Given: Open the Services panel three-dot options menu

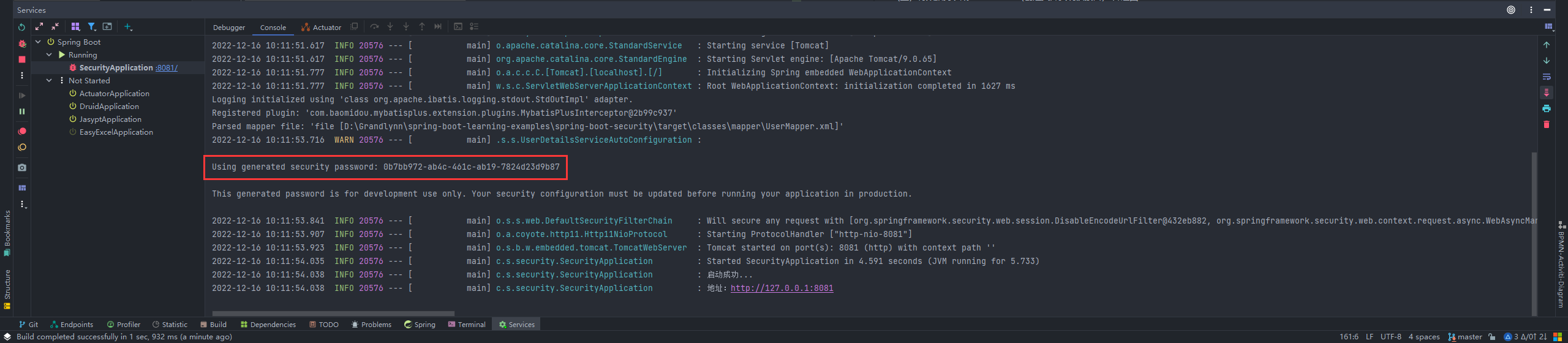Looking at the screenshot, I should point(1531,10).
